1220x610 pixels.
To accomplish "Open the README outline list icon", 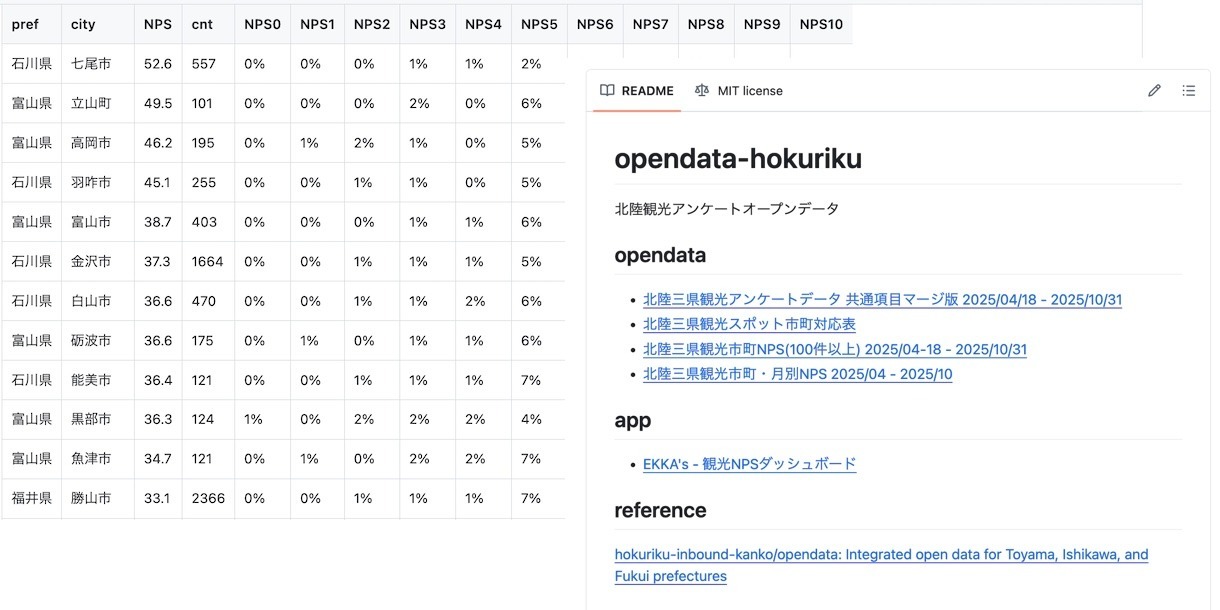I will pyautogui.click(x=1188, y=91).
